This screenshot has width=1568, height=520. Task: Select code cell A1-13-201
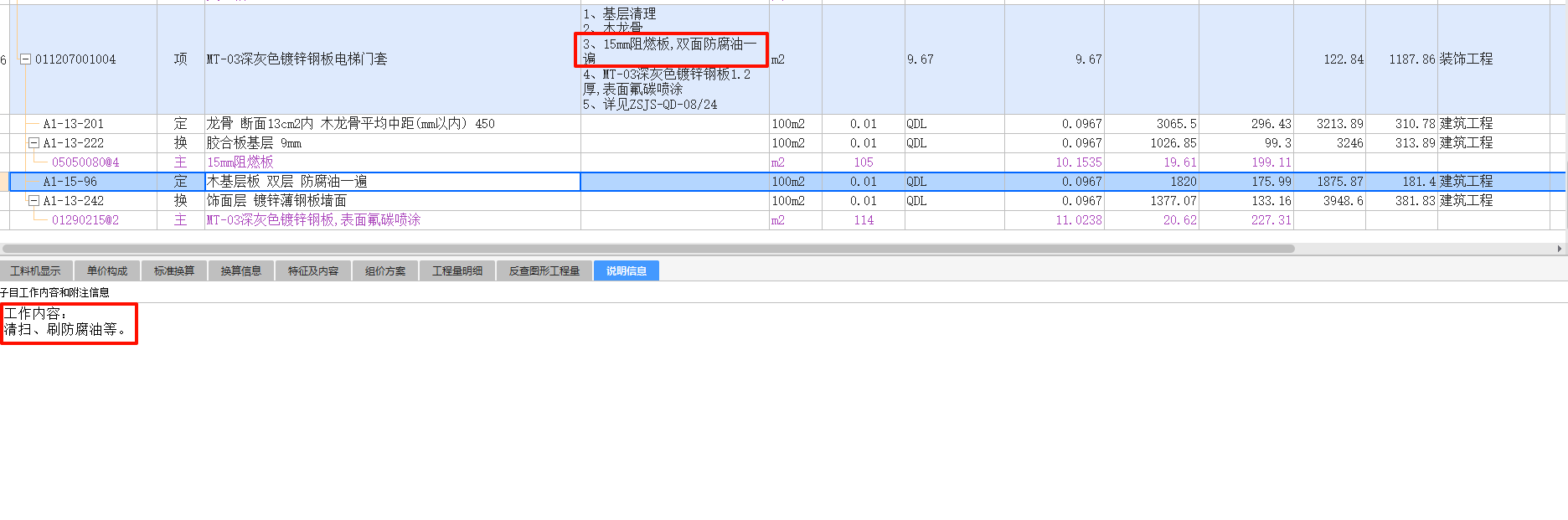(74, 124)
